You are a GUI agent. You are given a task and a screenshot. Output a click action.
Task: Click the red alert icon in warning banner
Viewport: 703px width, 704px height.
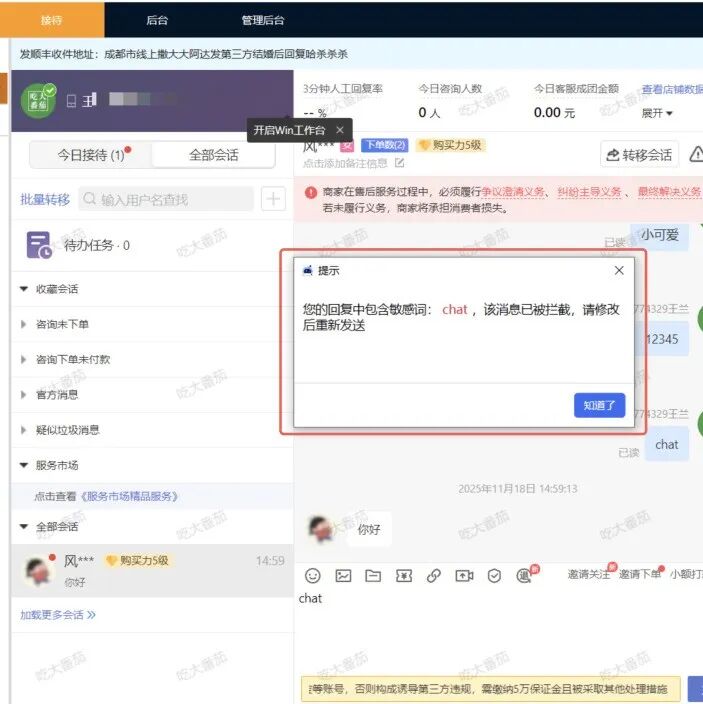click(x=311, y=193)
